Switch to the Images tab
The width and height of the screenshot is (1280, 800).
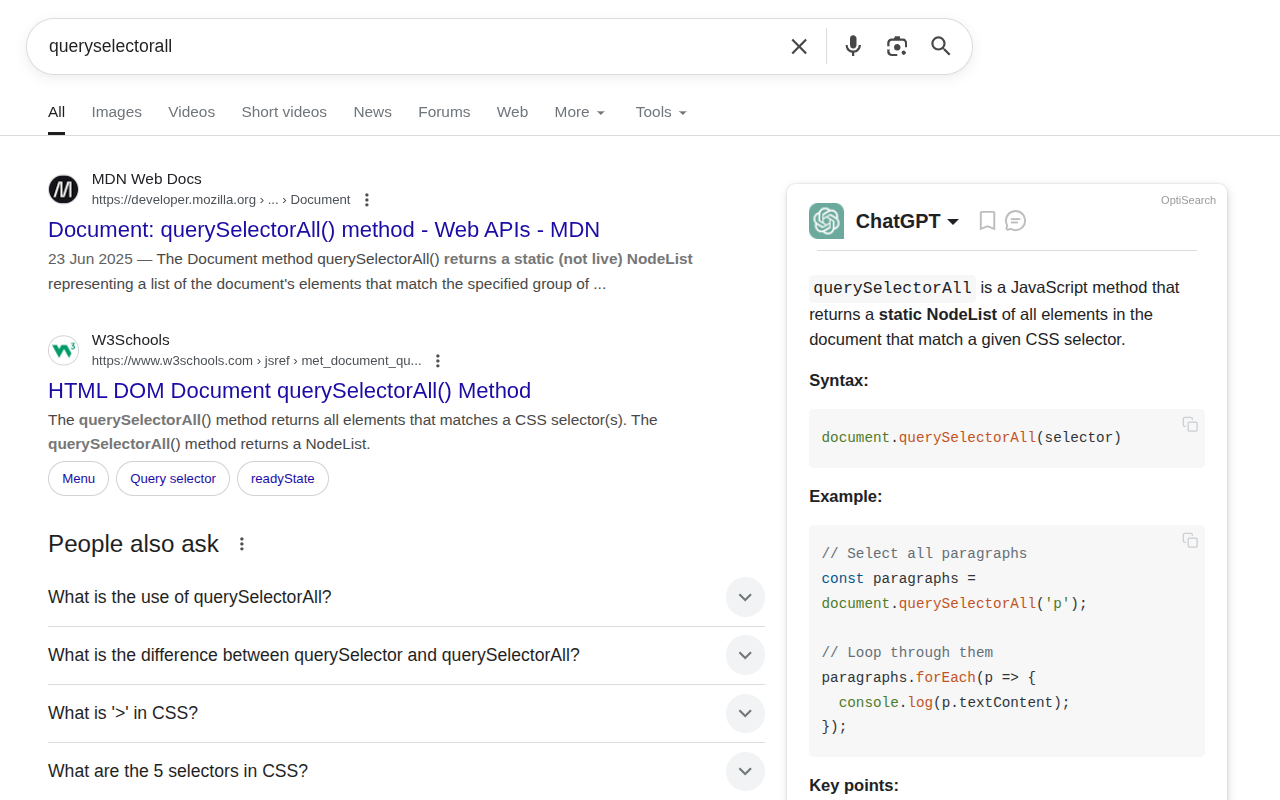(x=116, y=112)
